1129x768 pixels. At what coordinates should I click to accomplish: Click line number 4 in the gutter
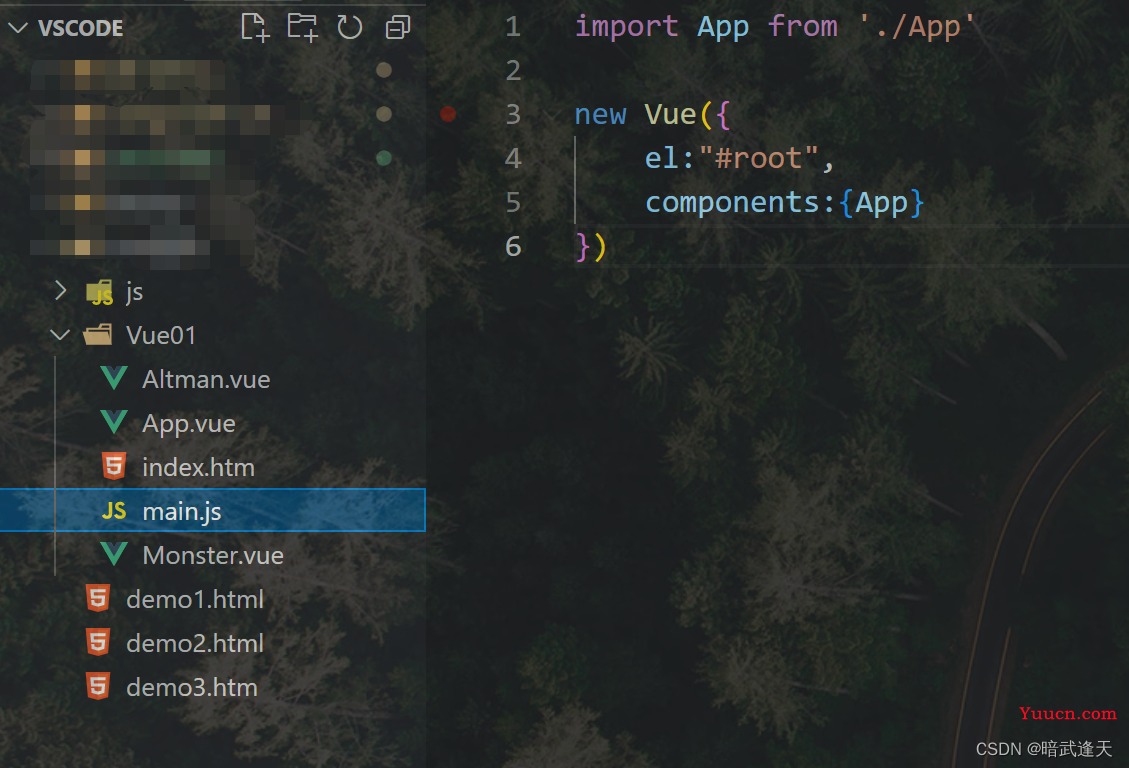click(513, 158)
